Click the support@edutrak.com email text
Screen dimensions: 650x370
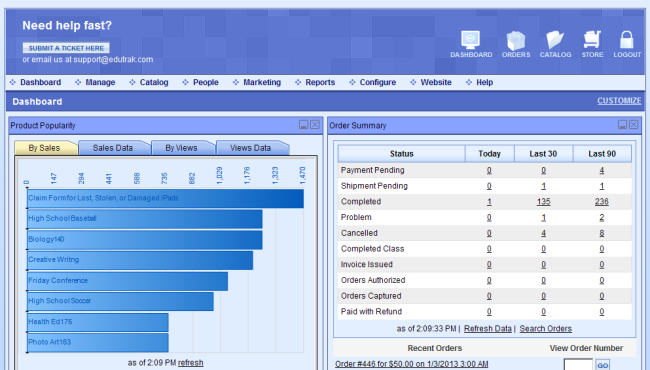point(113,59)
